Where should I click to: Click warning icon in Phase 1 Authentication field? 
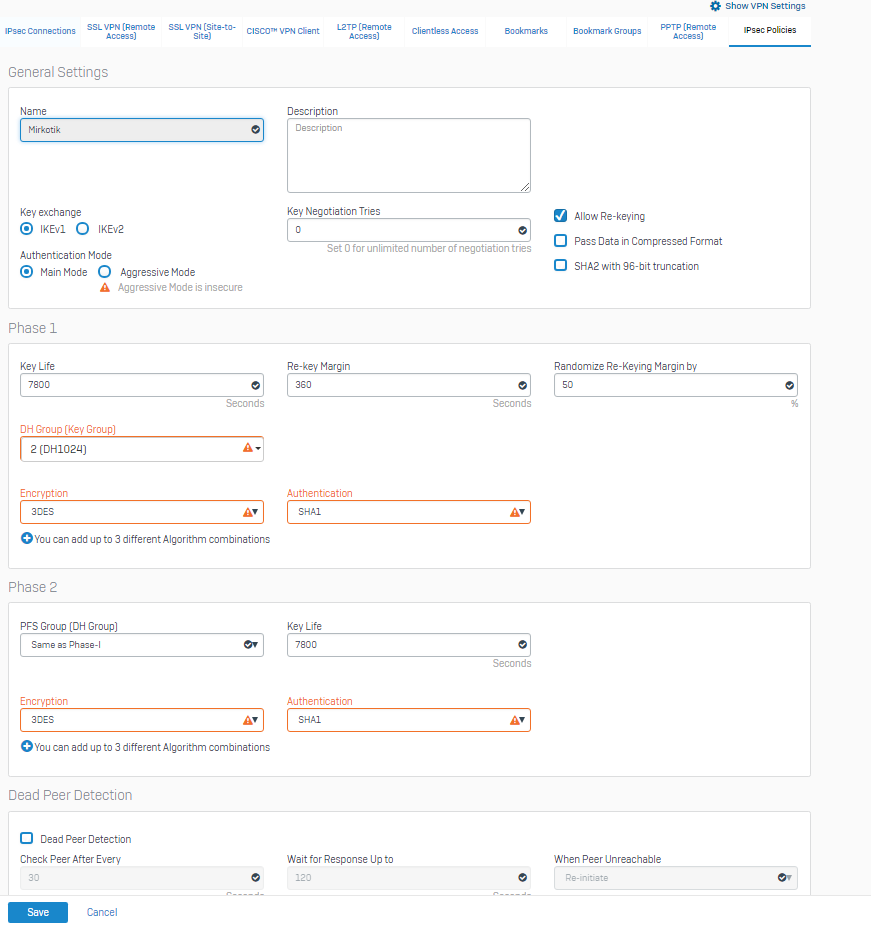[514, 512]
